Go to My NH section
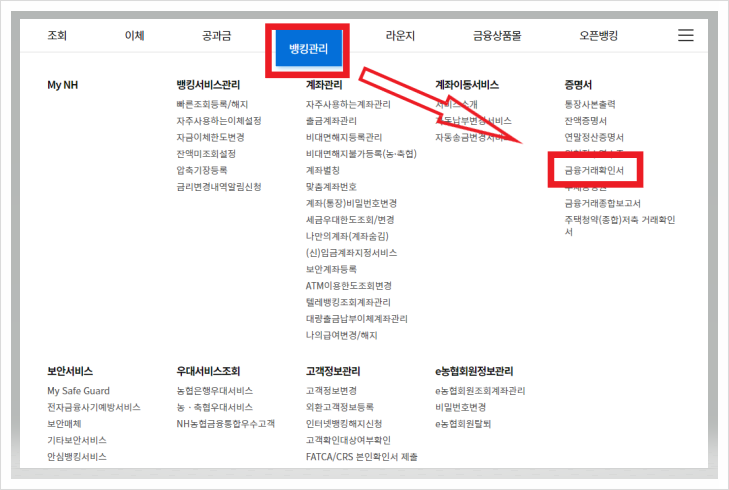The width and height of the screenshot is (729, 490). tap(62, 85)
